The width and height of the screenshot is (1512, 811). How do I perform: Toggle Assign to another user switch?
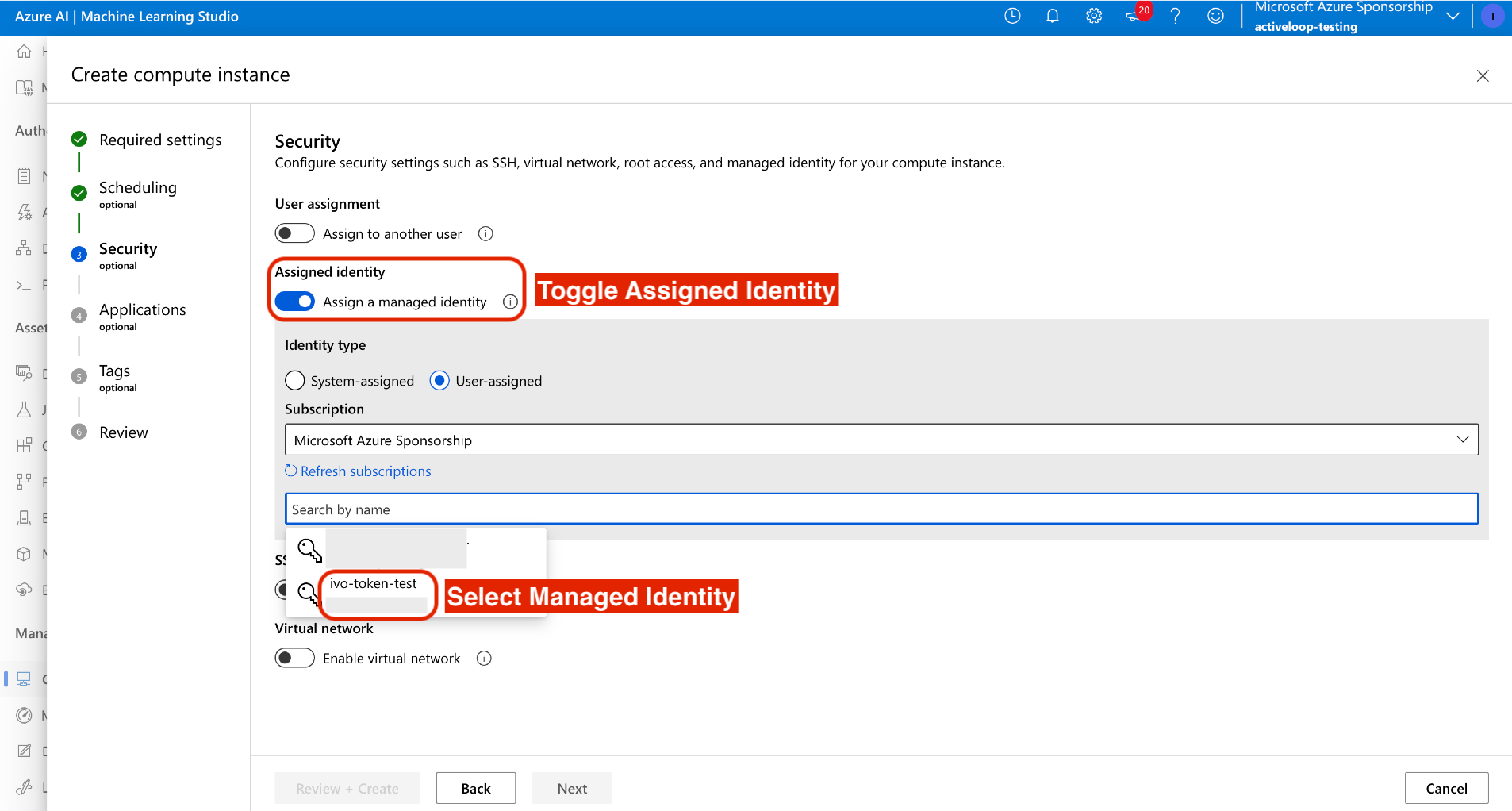click(x=294, y=234)
